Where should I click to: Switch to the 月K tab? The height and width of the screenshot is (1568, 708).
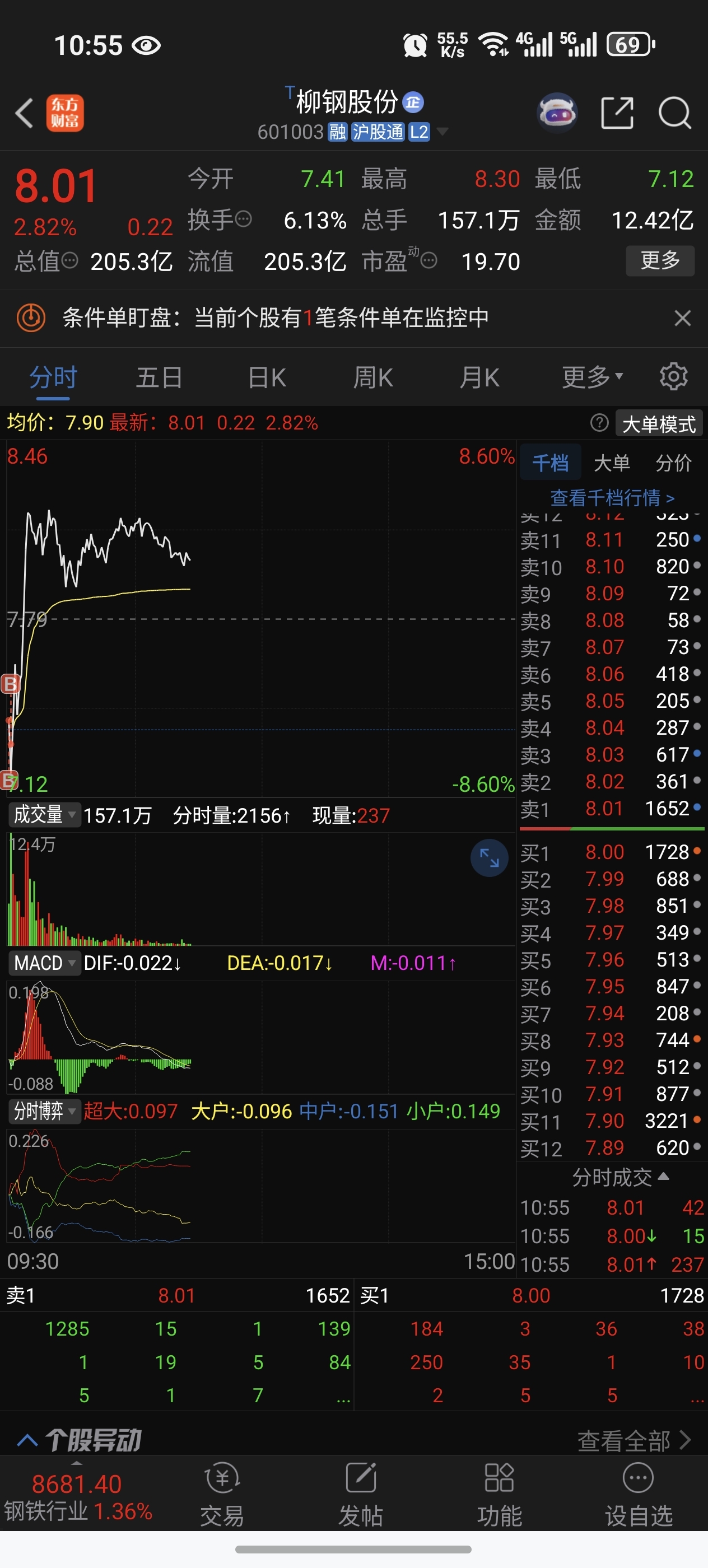tap(479, 377)
